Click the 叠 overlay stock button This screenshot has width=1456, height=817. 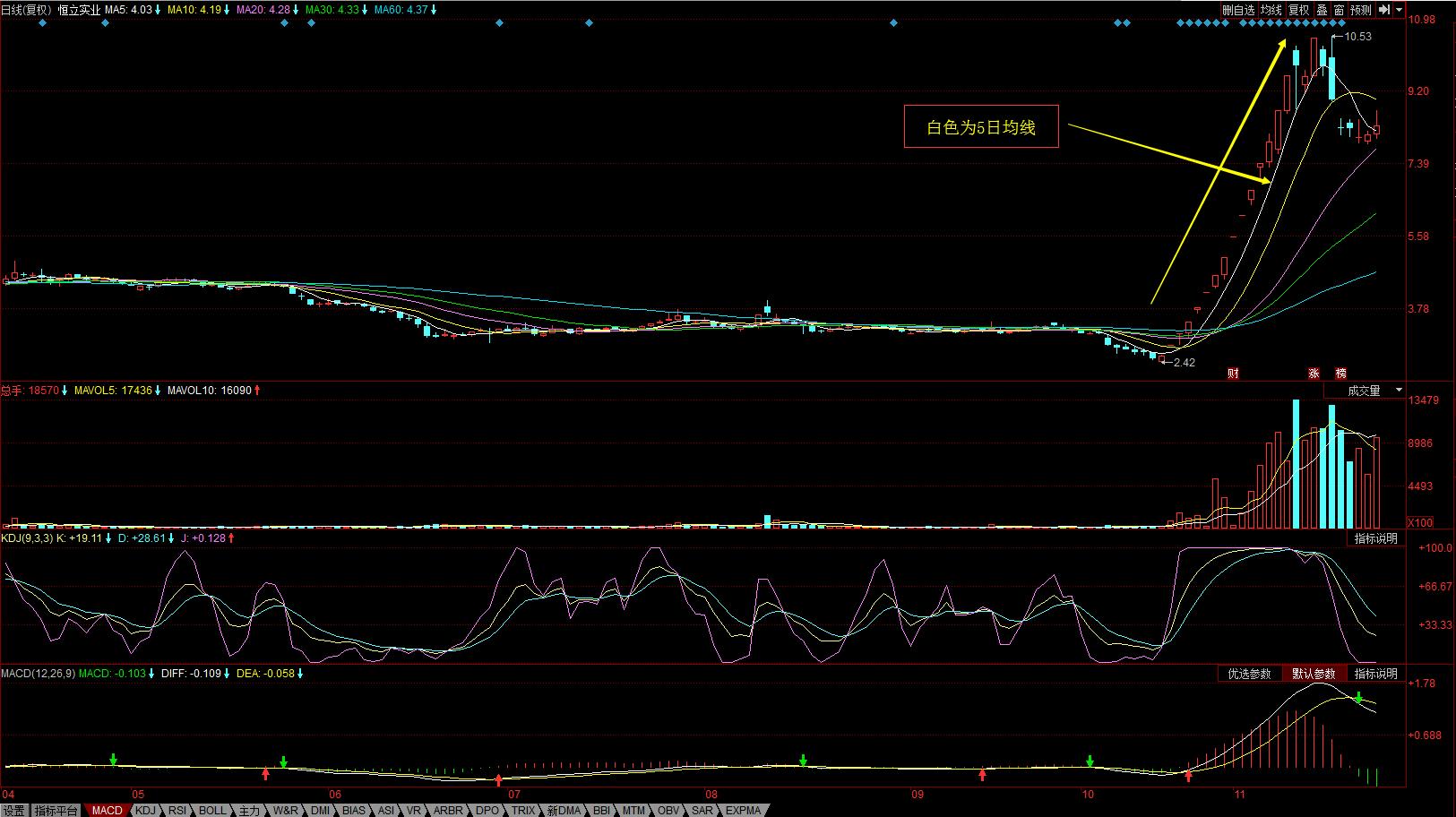[x=1322, y=10]
